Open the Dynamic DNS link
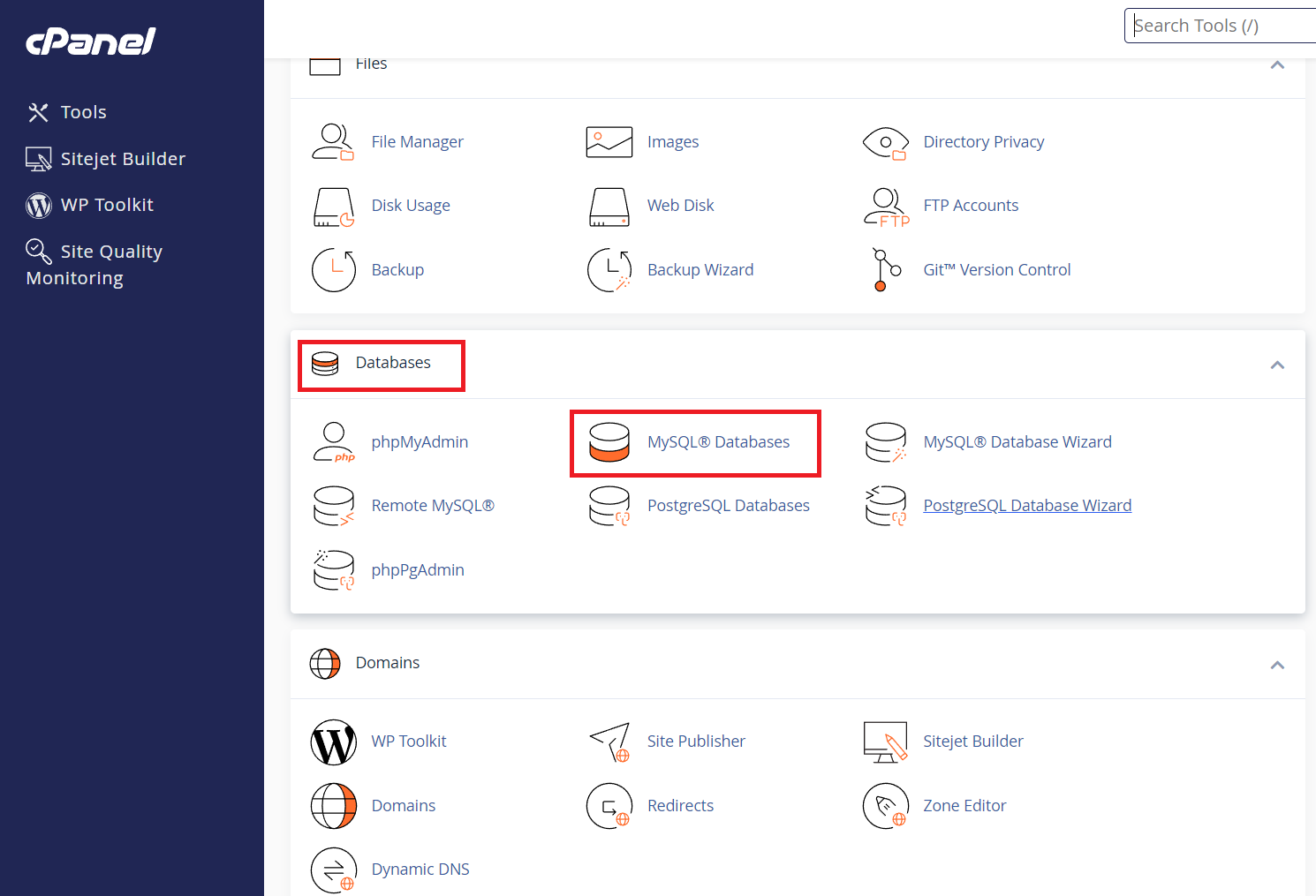Screen dimensions: 1316x896 pyautogui.click(x=420, y=870)
